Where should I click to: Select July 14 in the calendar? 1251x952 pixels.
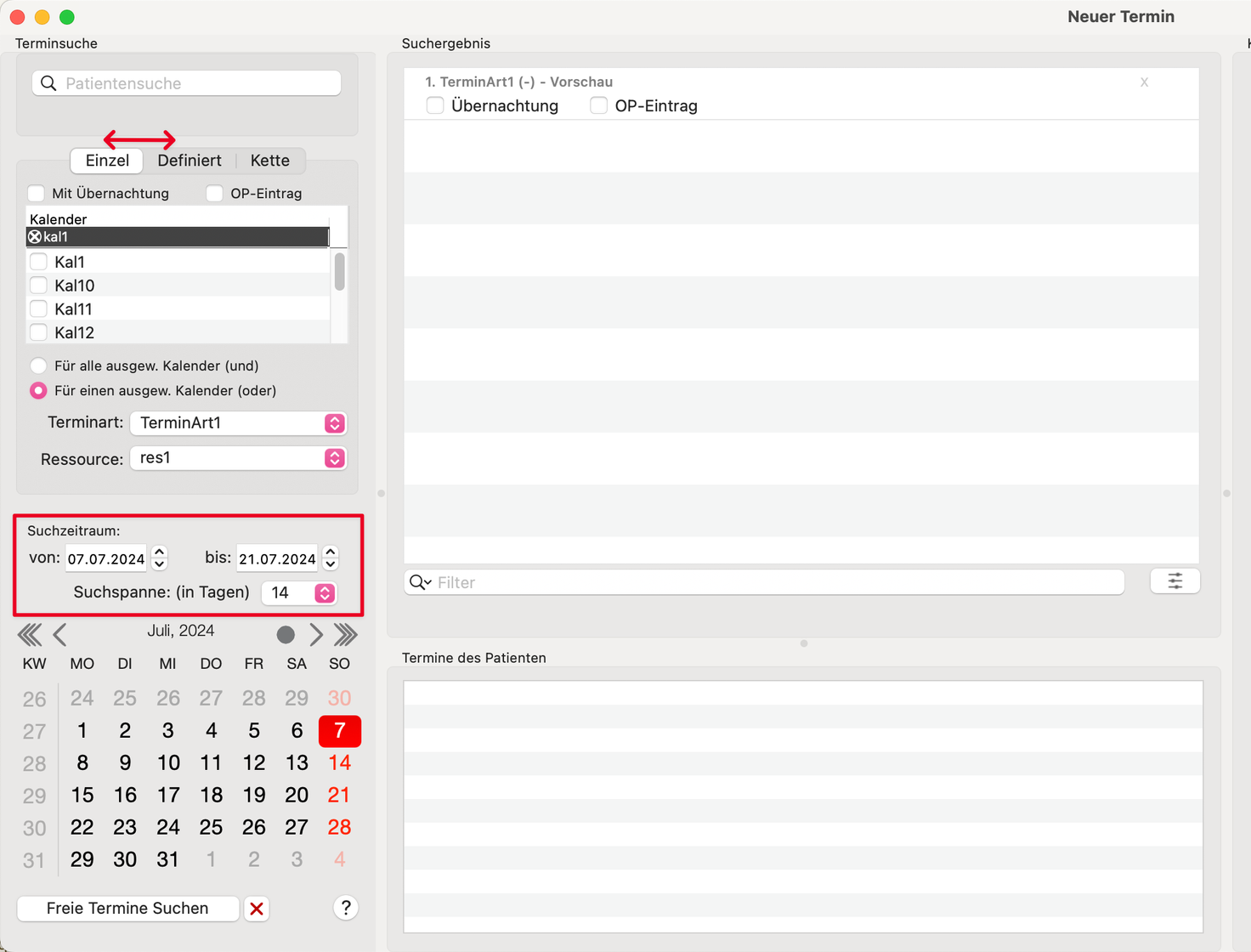point(340,763)
